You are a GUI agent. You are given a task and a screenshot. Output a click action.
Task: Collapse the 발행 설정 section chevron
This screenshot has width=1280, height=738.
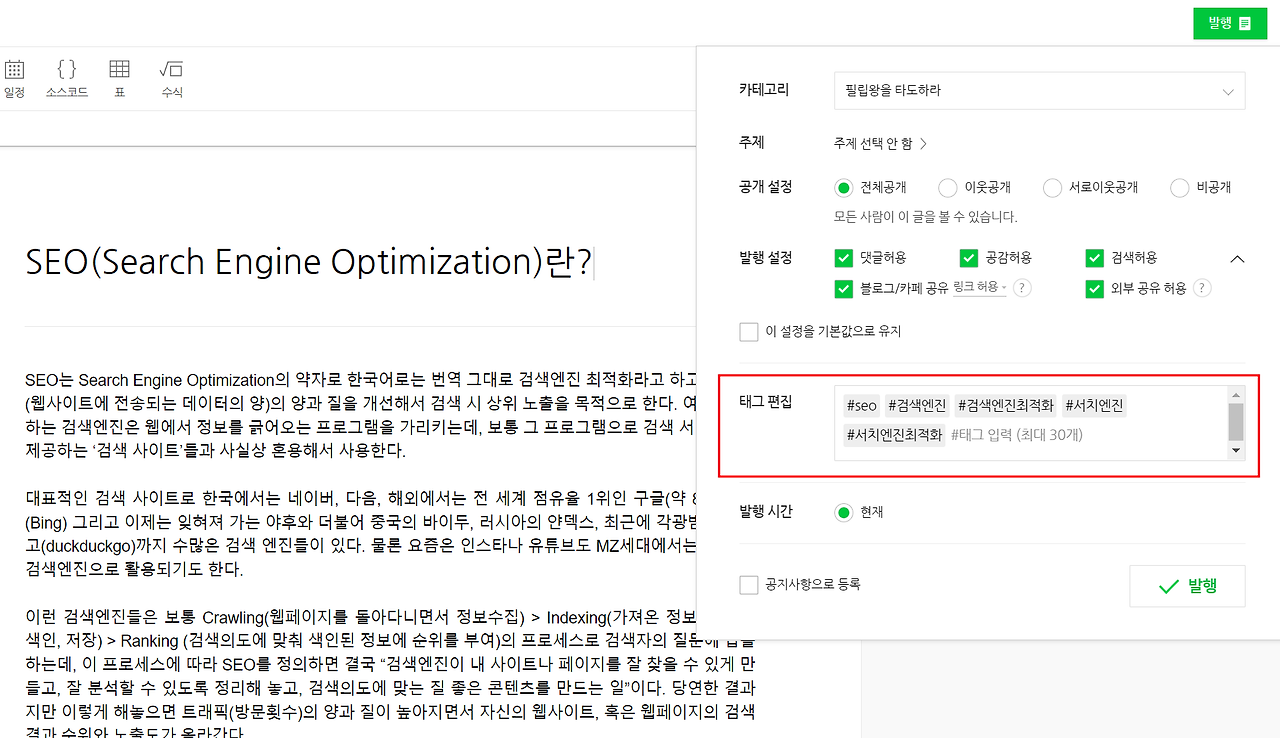tap(1237, 257)
